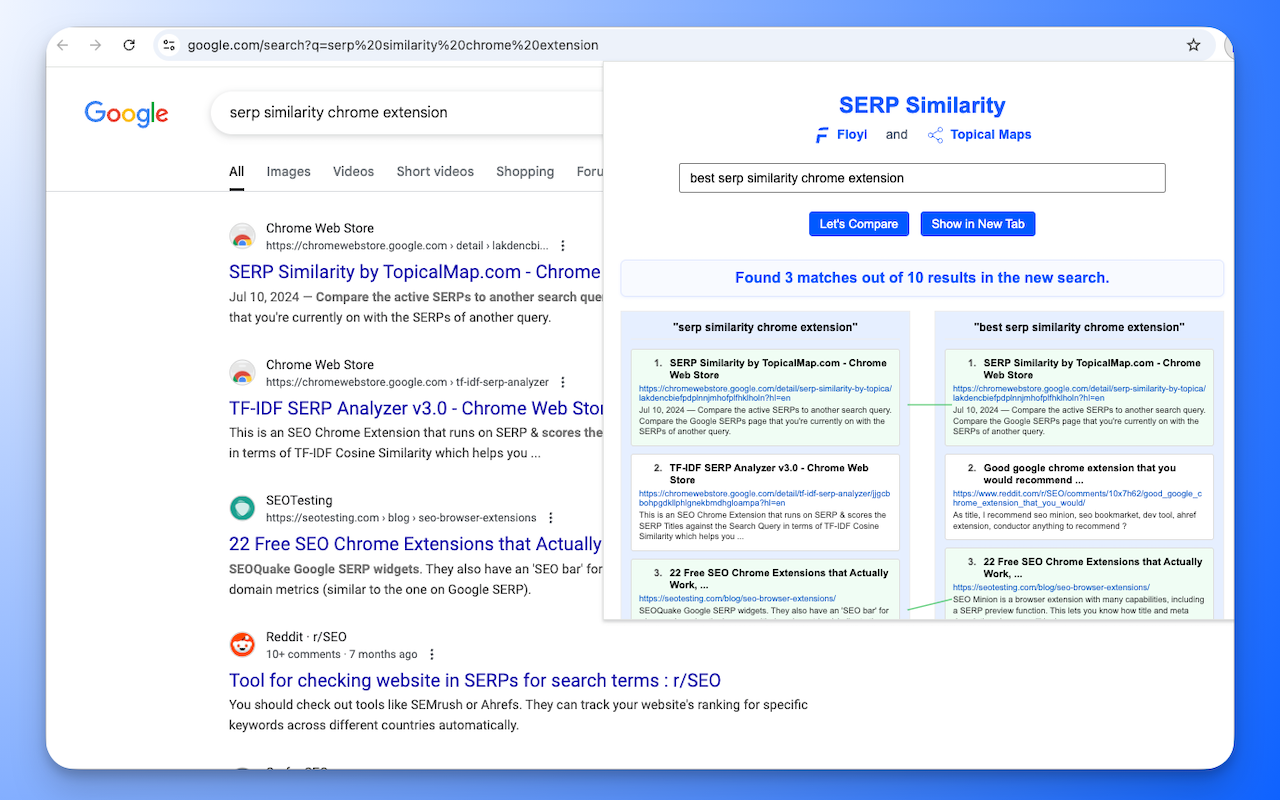Click the site information icon in the address bar
The image size is (1280, 800).
tap(169, 45)
